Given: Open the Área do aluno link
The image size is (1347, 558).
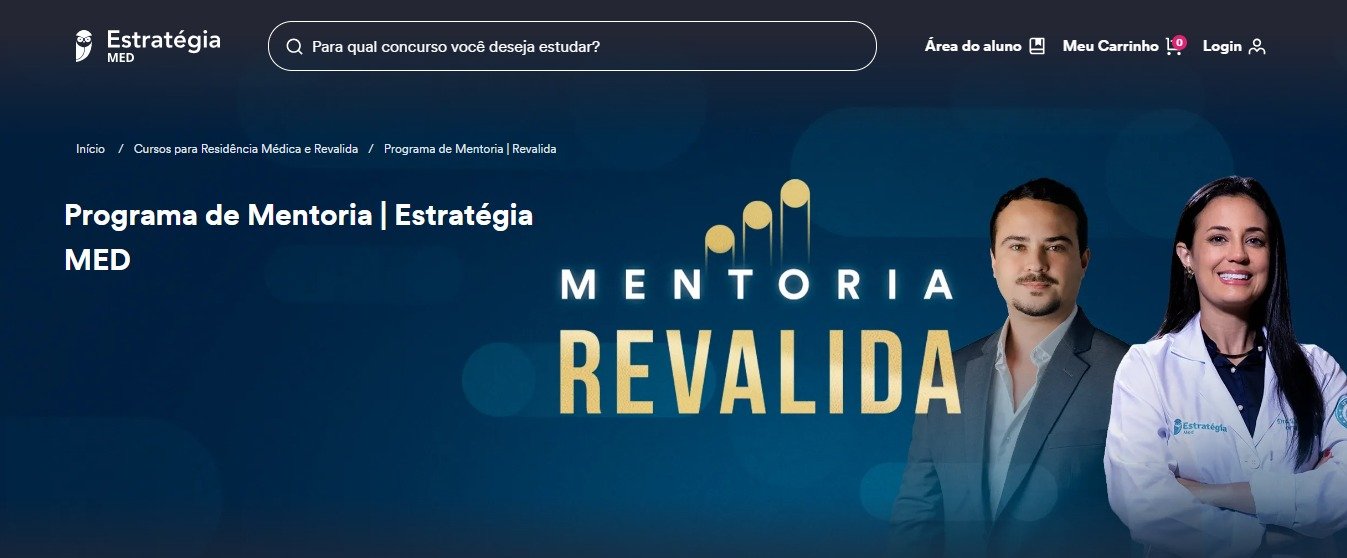Looking at the screenshot, I should pyautogui.click(x=973, y=46).
